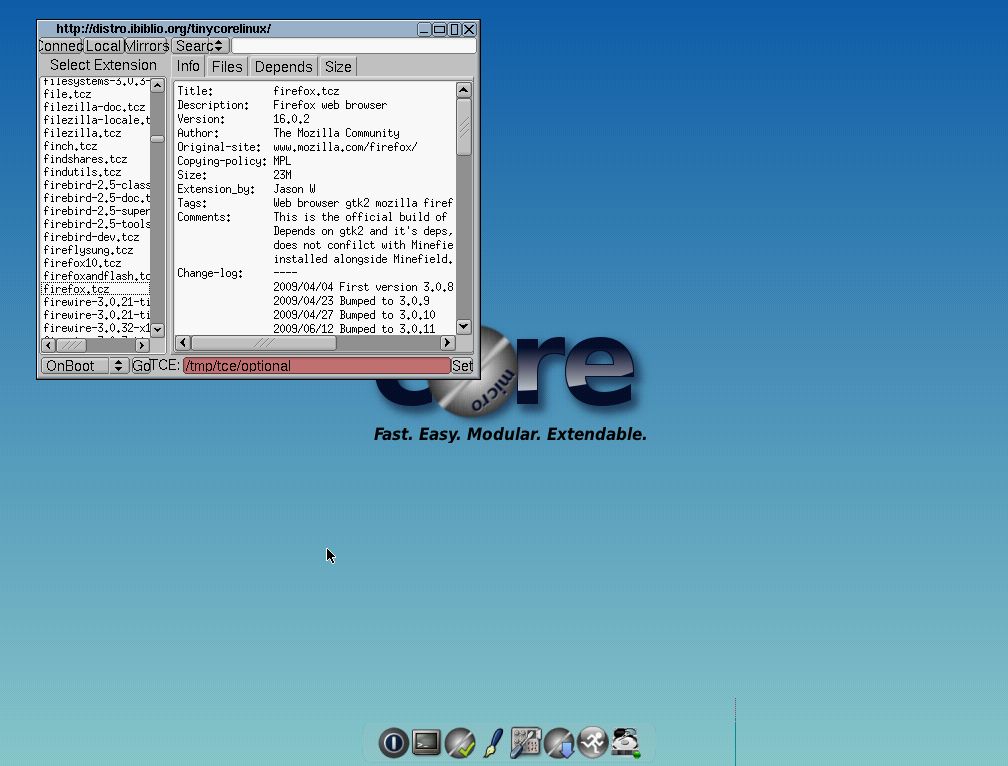
Task: Click the Exit power icon in the dock
Action: (x=393, y=743)
